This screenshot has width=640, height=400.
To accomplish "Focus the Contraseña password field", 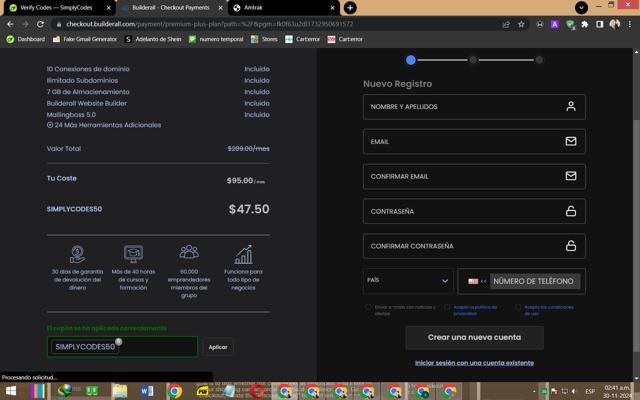I will click(x=474, y=211).
